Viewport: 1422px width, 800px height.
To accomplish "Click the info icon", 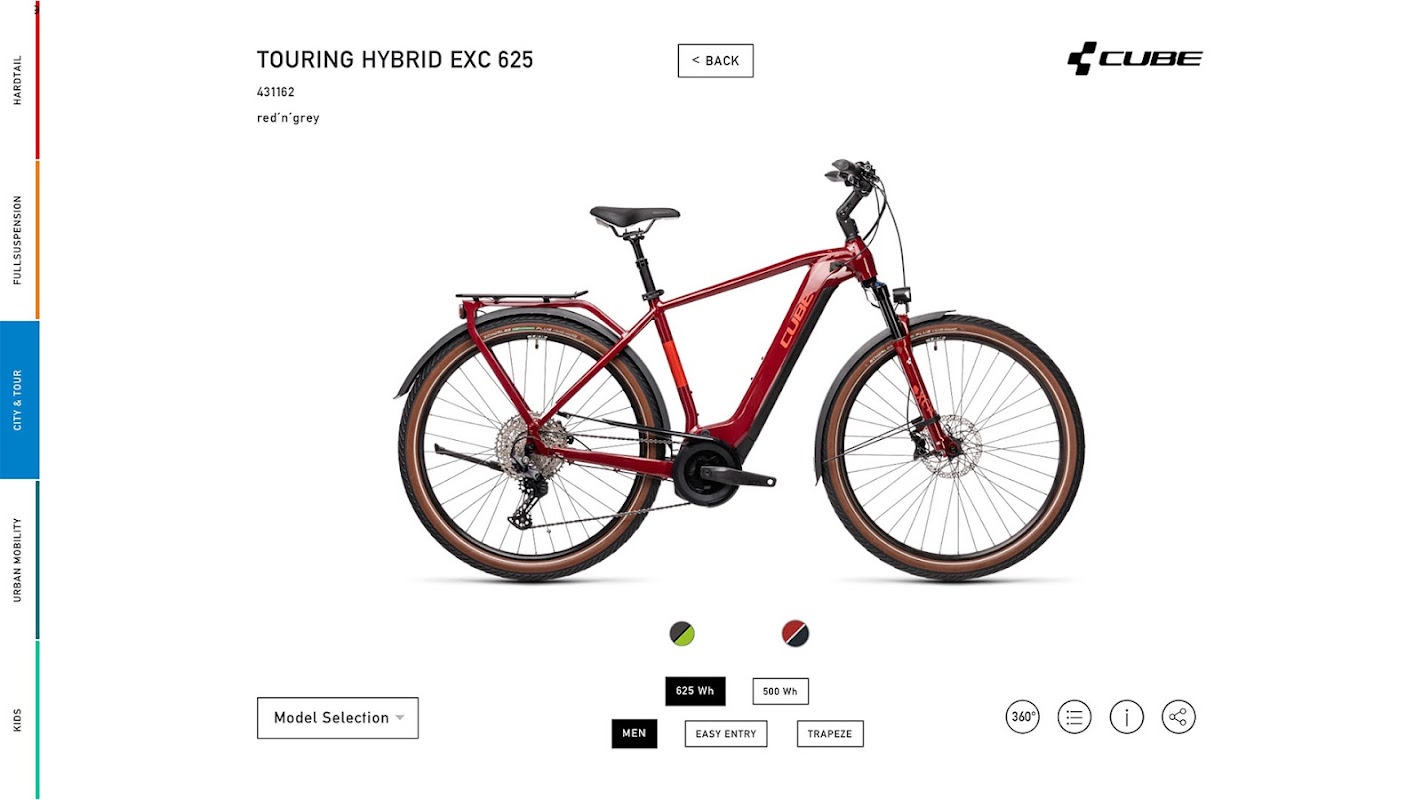I will click(1126, 717).
